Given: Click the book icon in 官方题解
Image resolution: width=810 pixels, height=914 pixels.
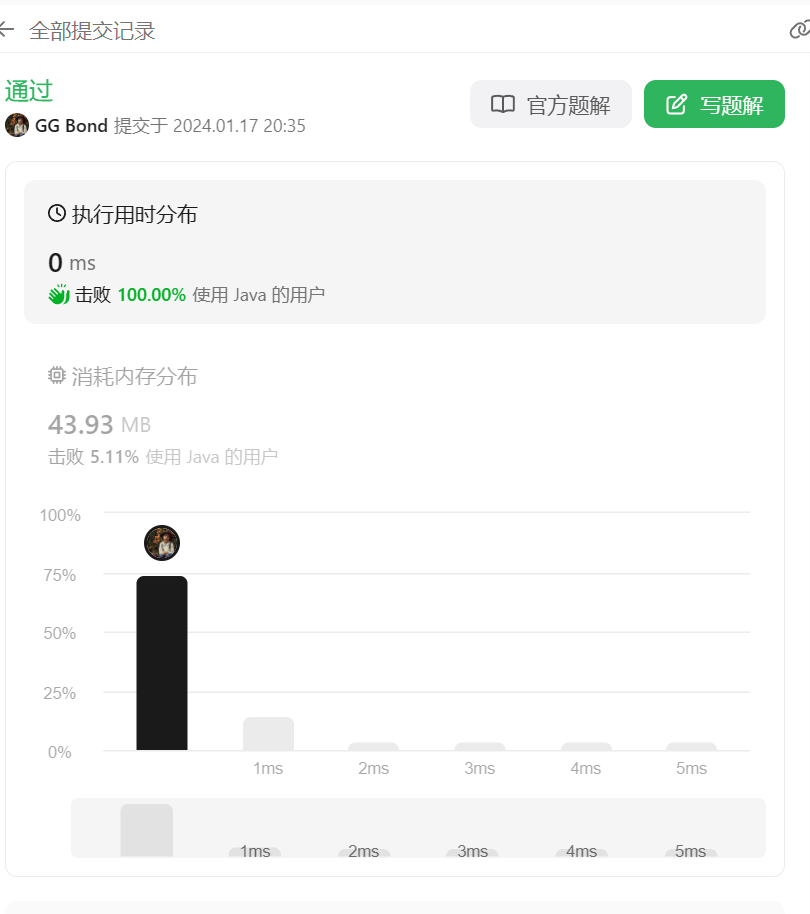Looking at the screenshot, I should (x=503, y=104).
